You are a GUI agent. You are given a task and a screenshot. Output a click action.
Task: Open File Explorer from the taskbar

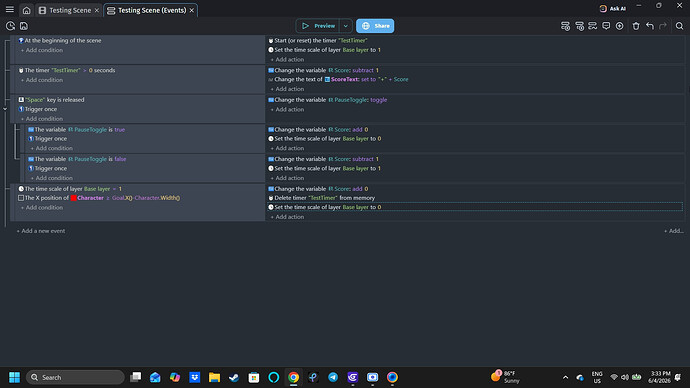[x=214, y=377]
